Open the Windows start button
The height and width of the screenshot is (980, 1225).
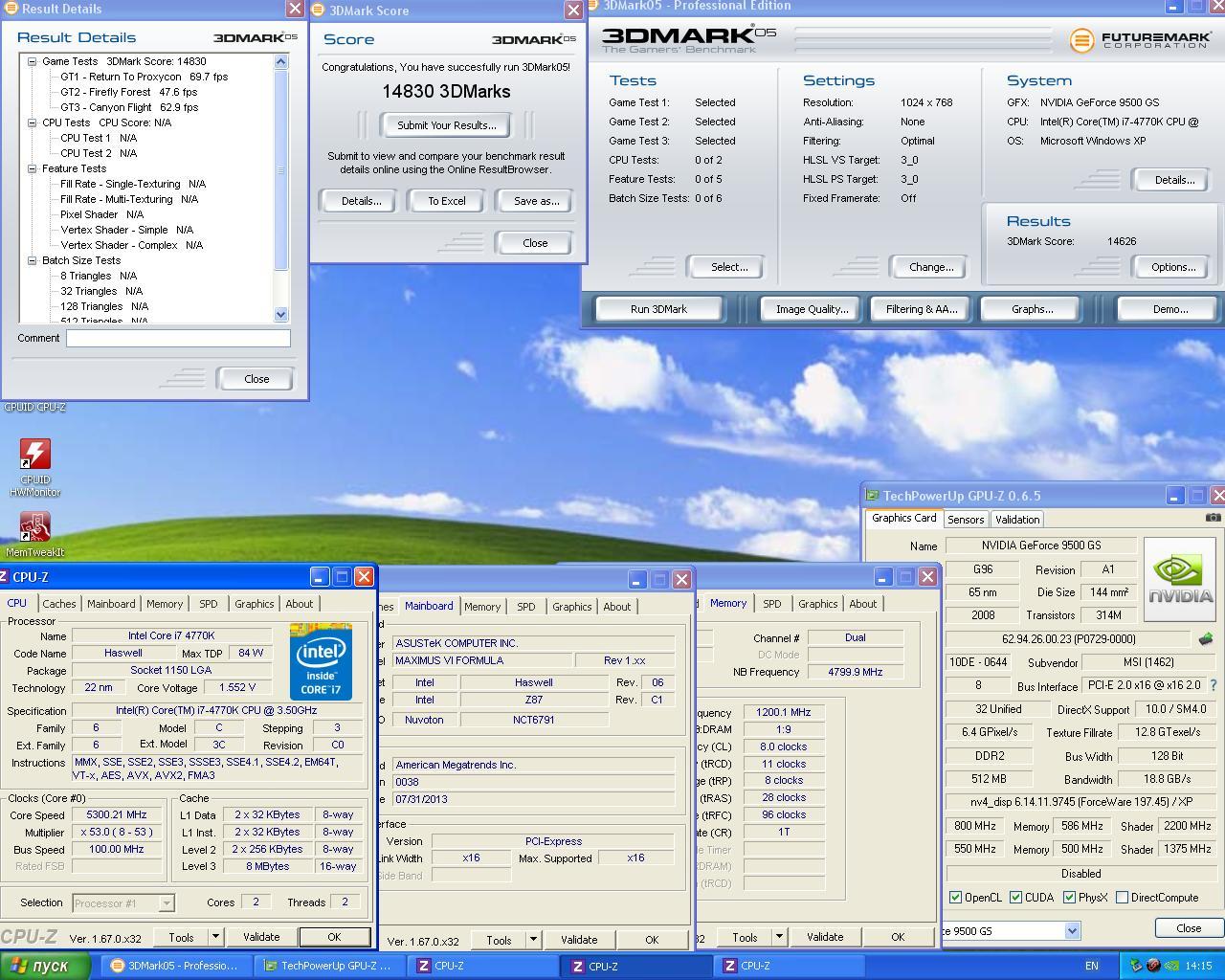(45, 966)
